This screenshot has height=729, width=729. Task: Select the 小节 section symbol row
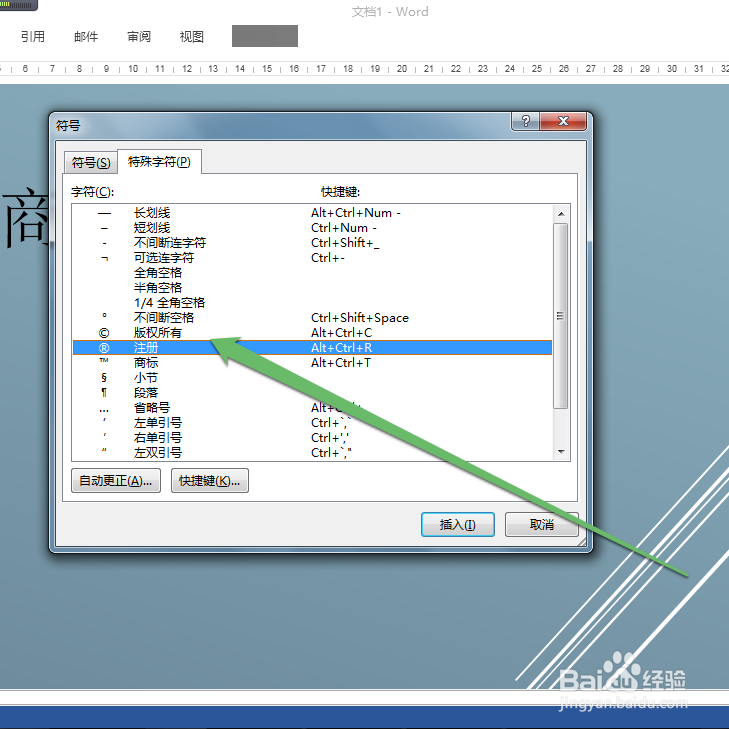coord(312,378)
